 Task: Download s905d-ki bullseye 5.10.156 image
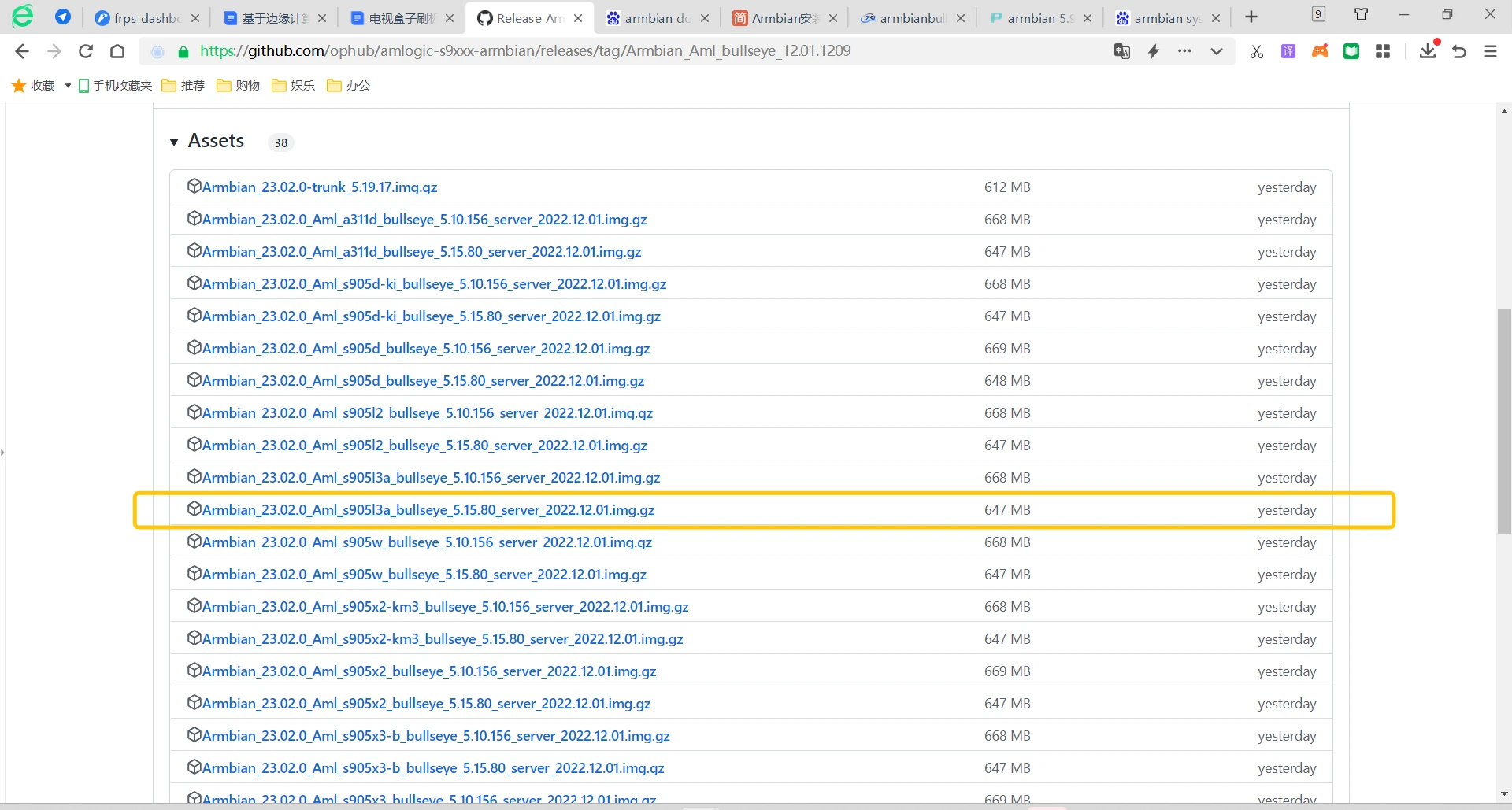coord(434,284)
